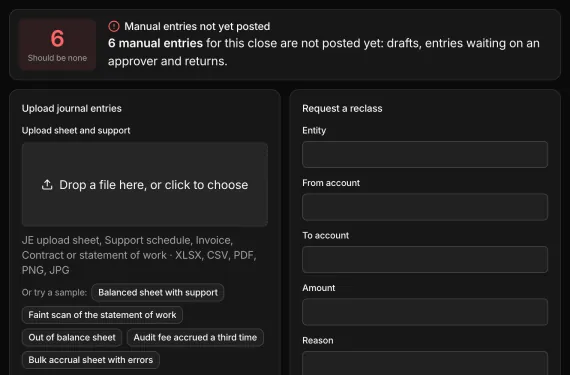Click the upload arrow icon in drop zone
The width and height of the screenshot is (570, 375).
(47, 185)
